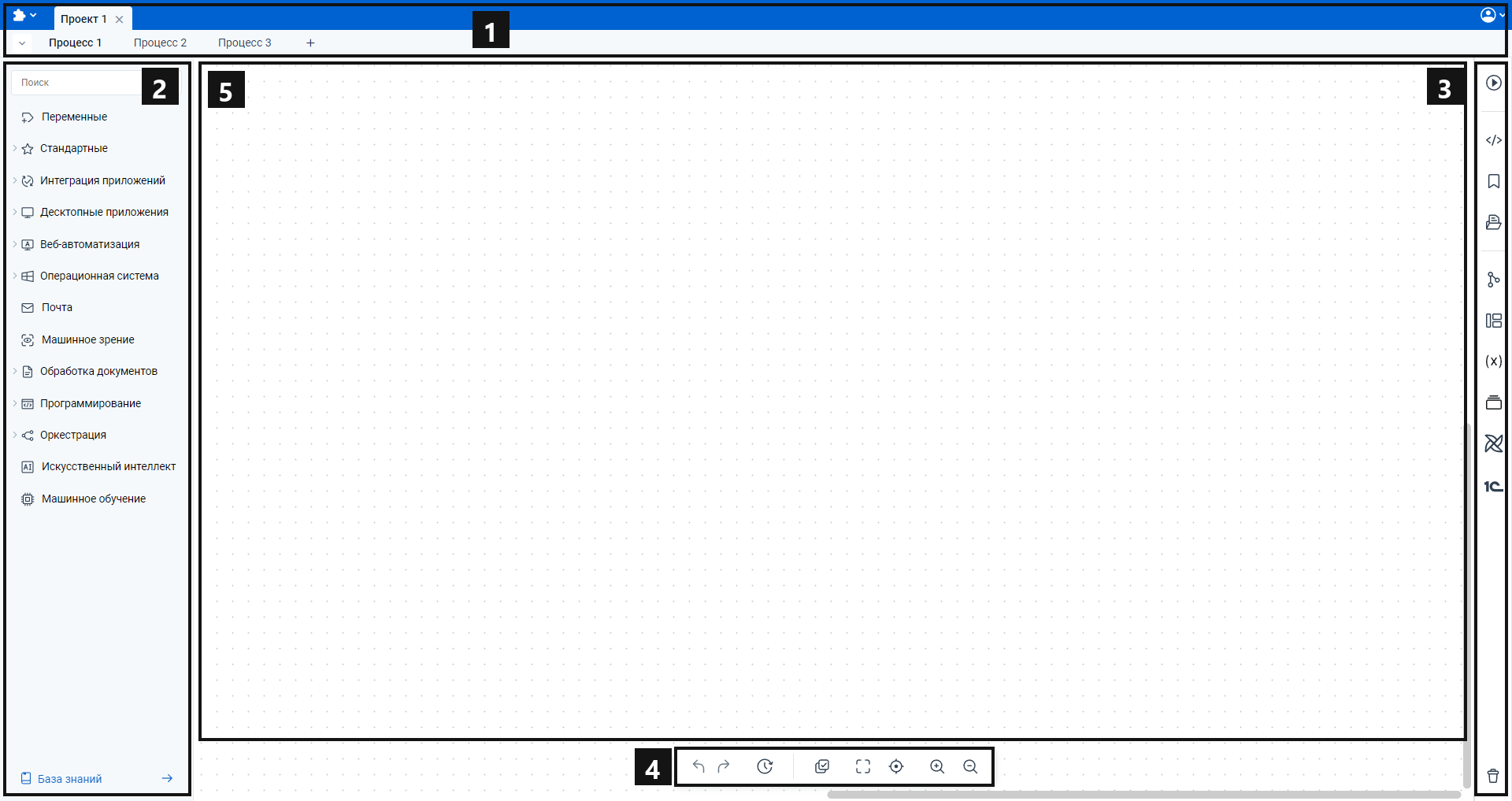Image resolution: width=1512 pixels, height=801 pixels.
Task: Open the crossed-out tools icon
Action: point(1493,443)
